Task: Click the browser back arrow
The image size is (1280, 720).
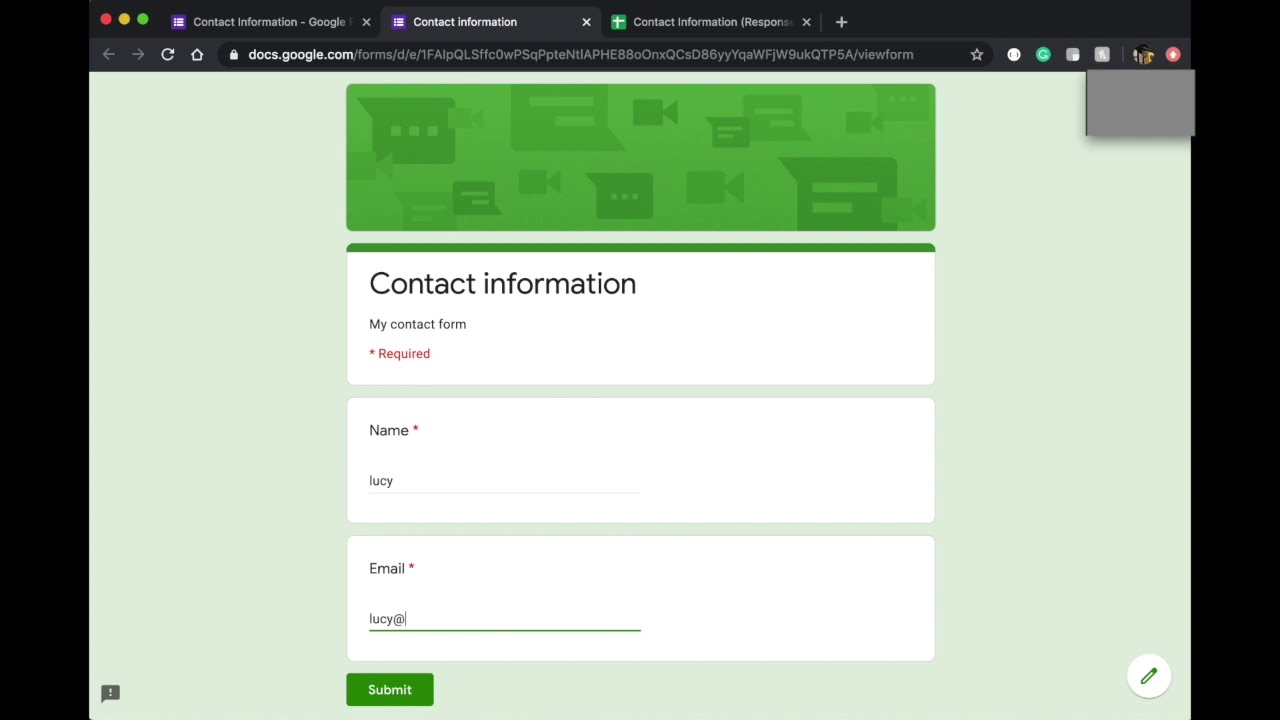Action: pos(109,54)
